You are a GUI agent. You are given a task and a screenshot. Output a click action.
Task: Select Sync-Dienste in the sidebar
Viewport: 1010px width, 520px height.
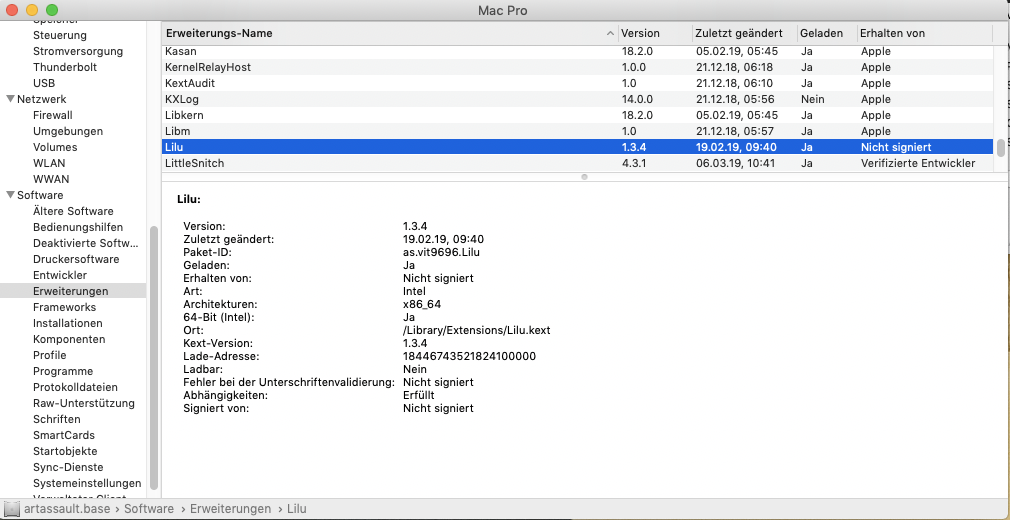click(x=68, y=467)
